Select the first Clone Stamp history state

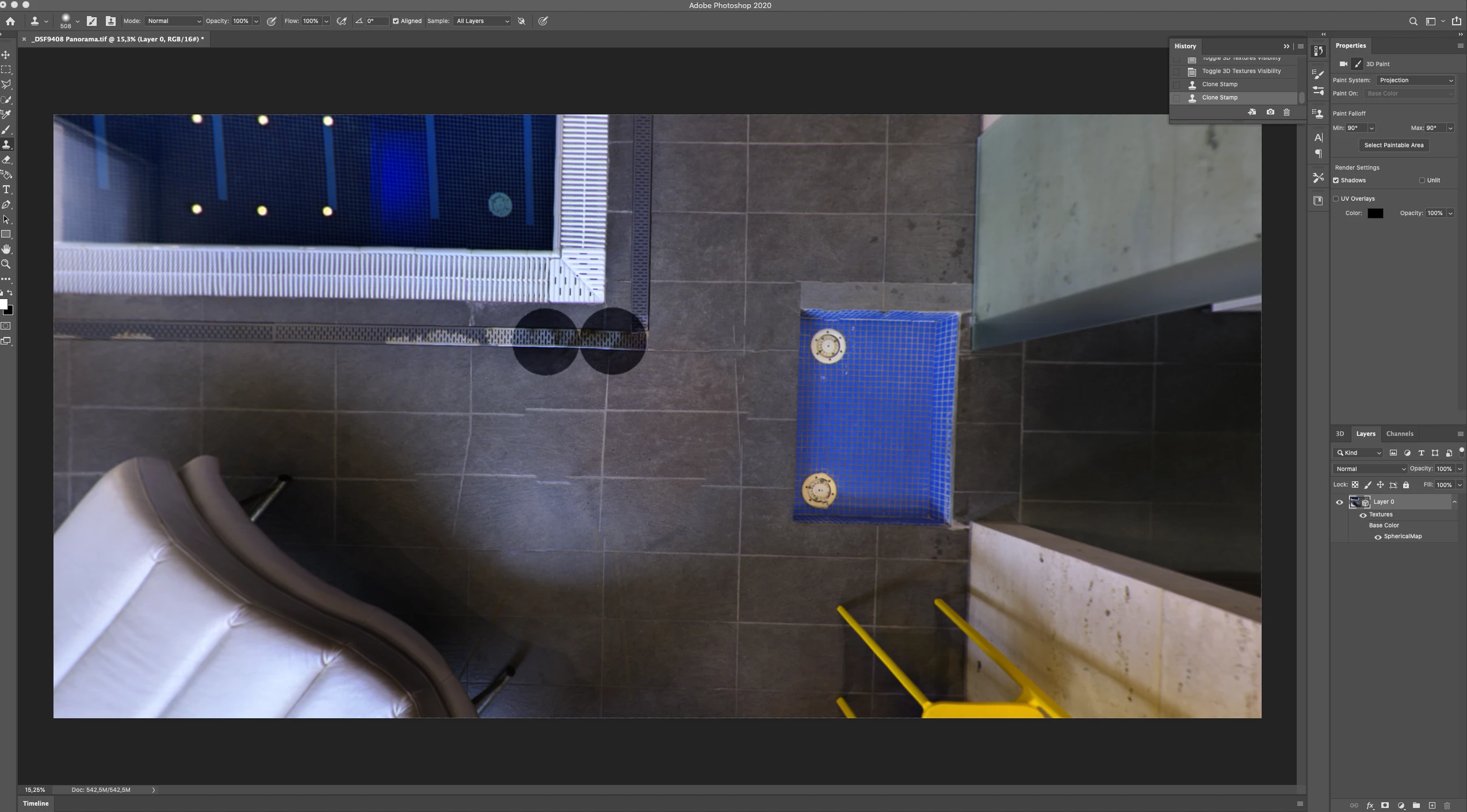tap(1219, 85)
